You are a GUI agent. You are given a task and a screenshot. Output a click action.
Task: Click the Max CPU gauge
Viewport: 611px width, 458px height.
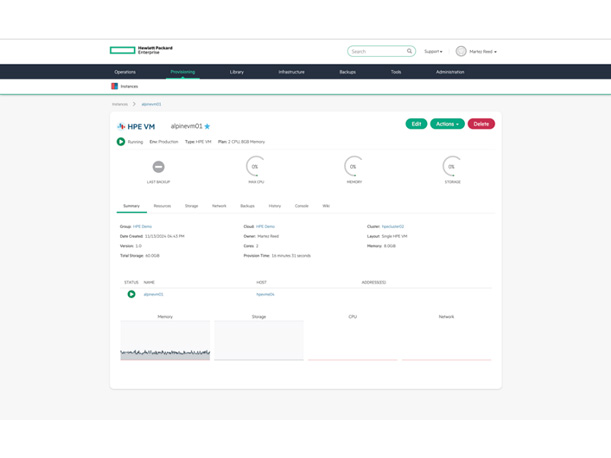[x=255, y=166]
